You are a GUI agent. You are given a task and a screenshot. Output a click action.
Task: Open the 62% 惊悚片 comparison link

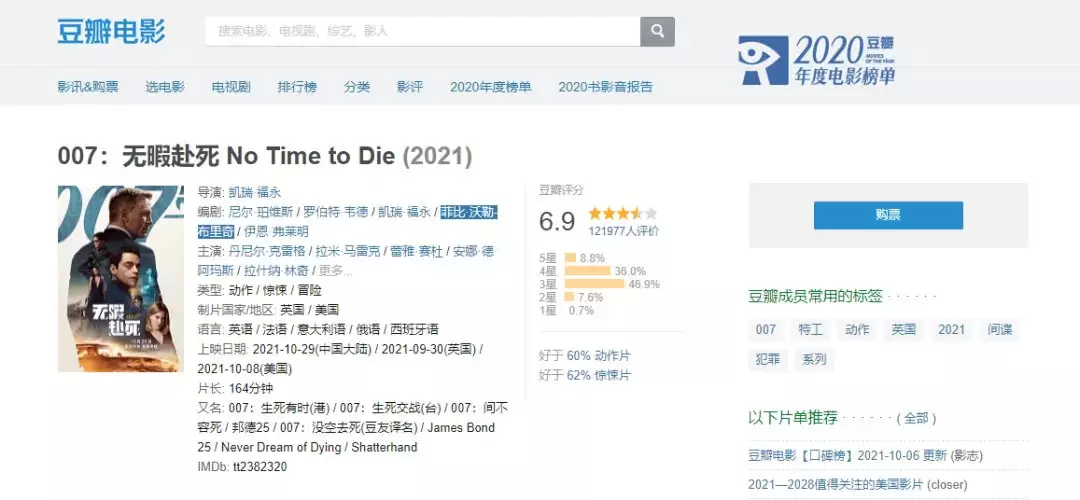pyautogui.click(x=598, y=375)
